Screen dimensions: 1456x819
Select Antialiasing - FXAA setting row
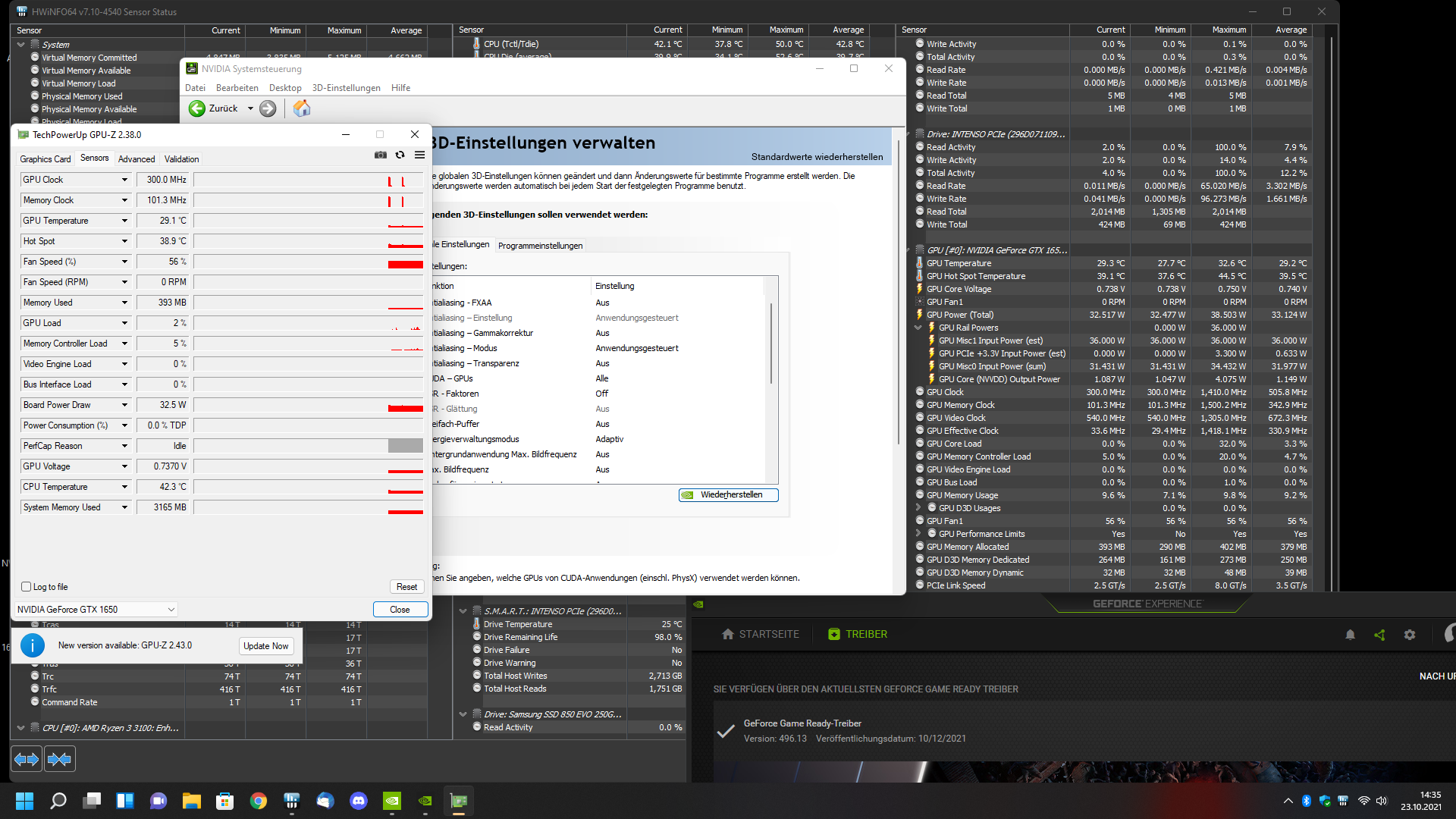[x=599, y=303]
